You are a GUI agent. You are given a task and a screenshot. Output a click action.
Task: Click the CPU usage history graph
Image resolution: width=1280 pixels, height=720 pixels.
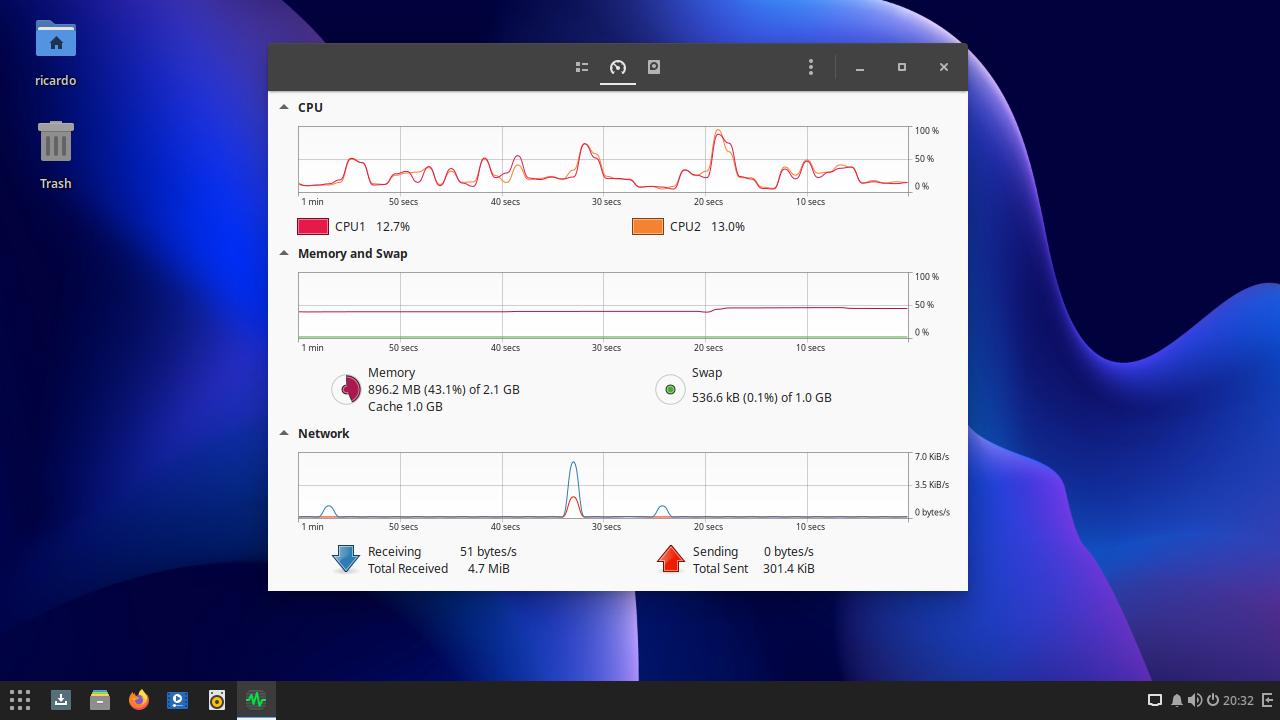(x=603, y=160)
